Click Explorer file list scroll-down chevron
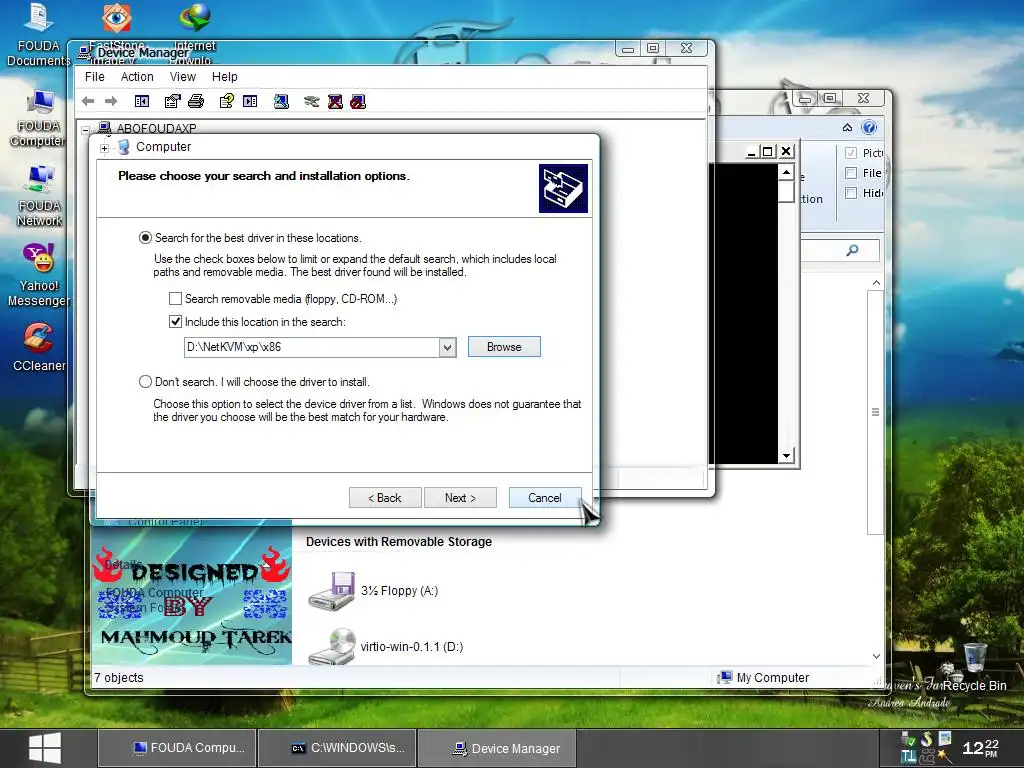1024x768 pixels. [x=876, y=656]
